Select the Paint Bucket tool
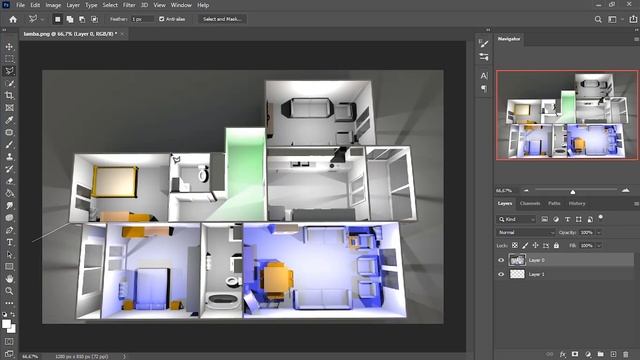The height and width of the screenshot is (360, 640). click(9, 193)
